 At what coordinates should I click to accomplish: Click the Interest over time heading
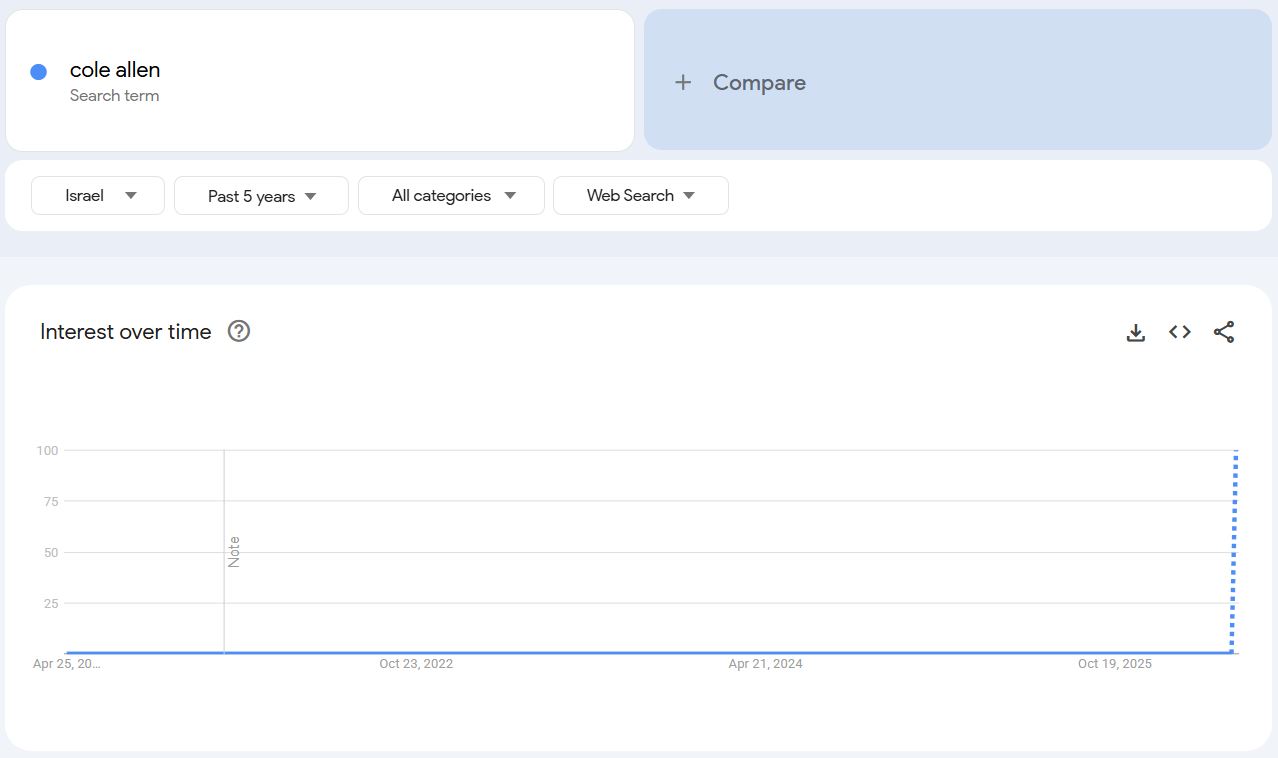pyautogui.click(x=126, y=332)
